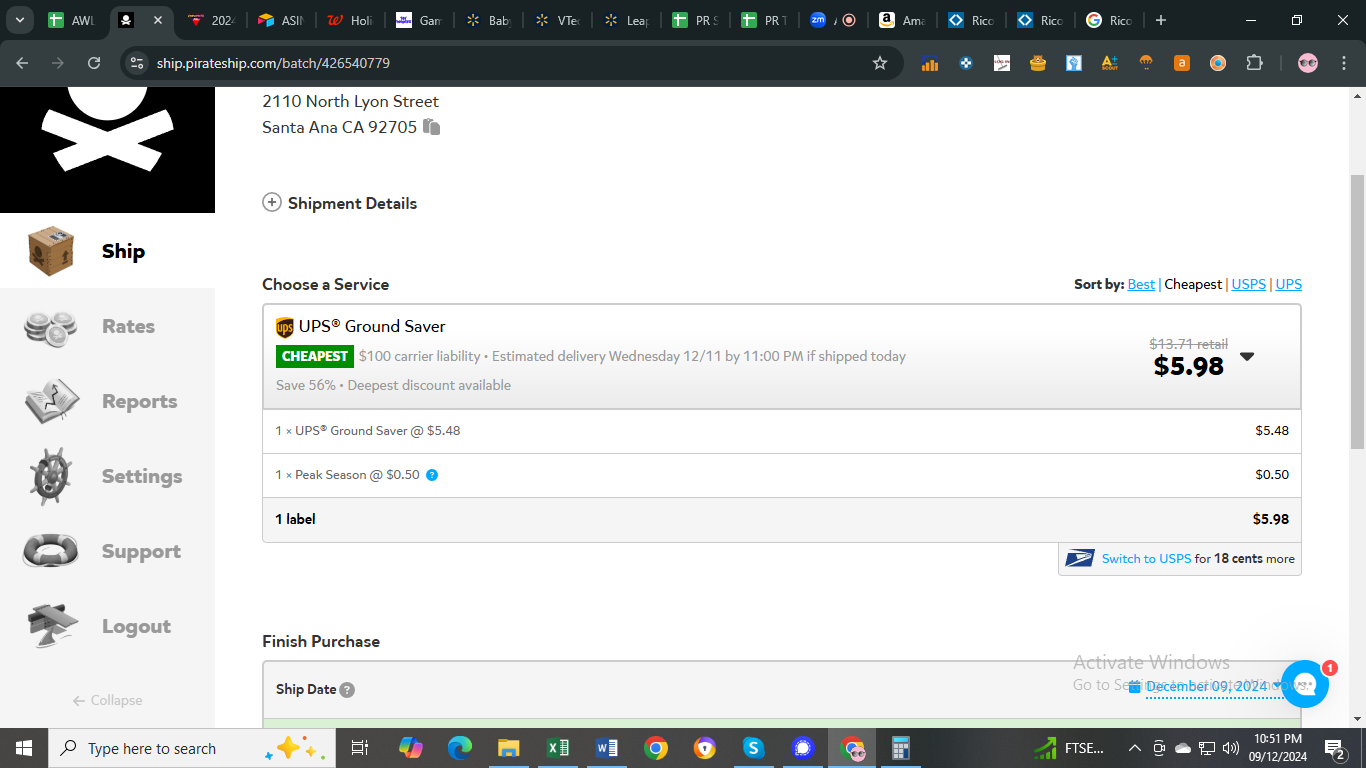Go back to the previous page
Viewport: 1366px width, 768px height.
22,63
